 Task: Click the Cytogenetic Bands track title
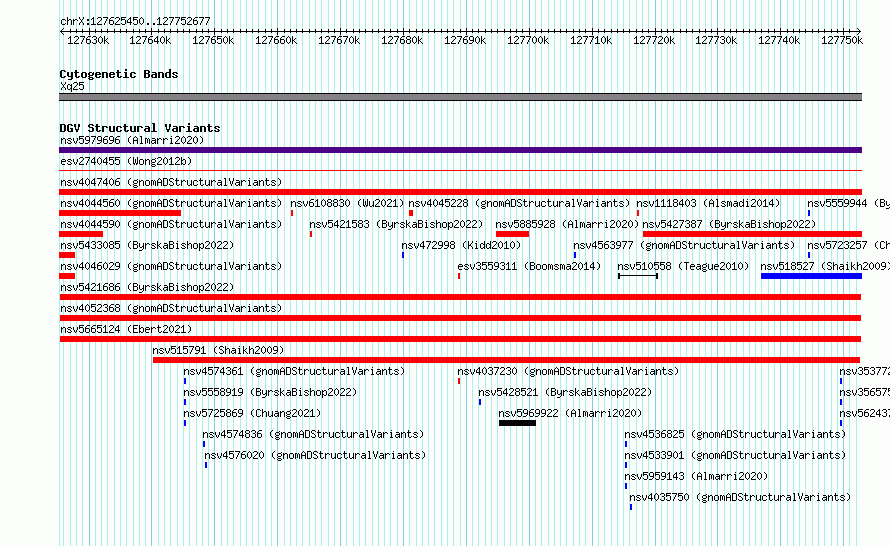click(119, 74)
